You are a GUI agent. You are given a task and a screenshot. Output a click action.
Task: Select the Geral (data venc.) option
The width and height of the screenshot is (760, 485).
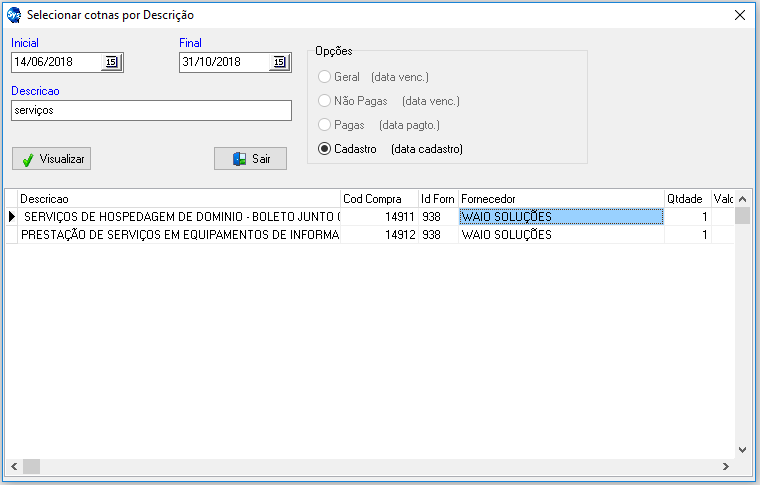point(324,77)
